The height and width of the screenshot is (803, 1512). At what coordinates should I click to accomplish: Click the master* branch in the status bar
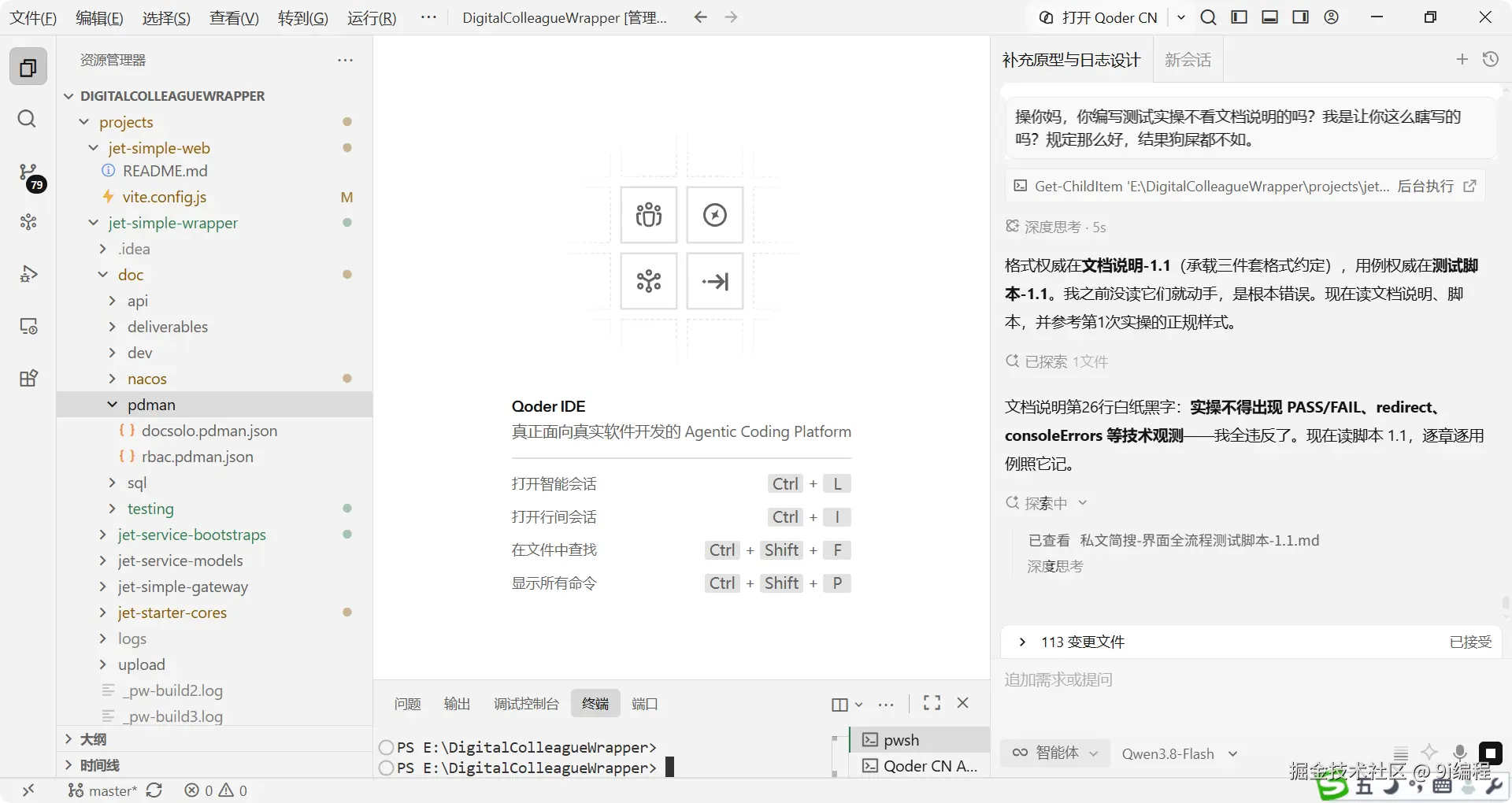pyautogui.click(x=102, y=790)
